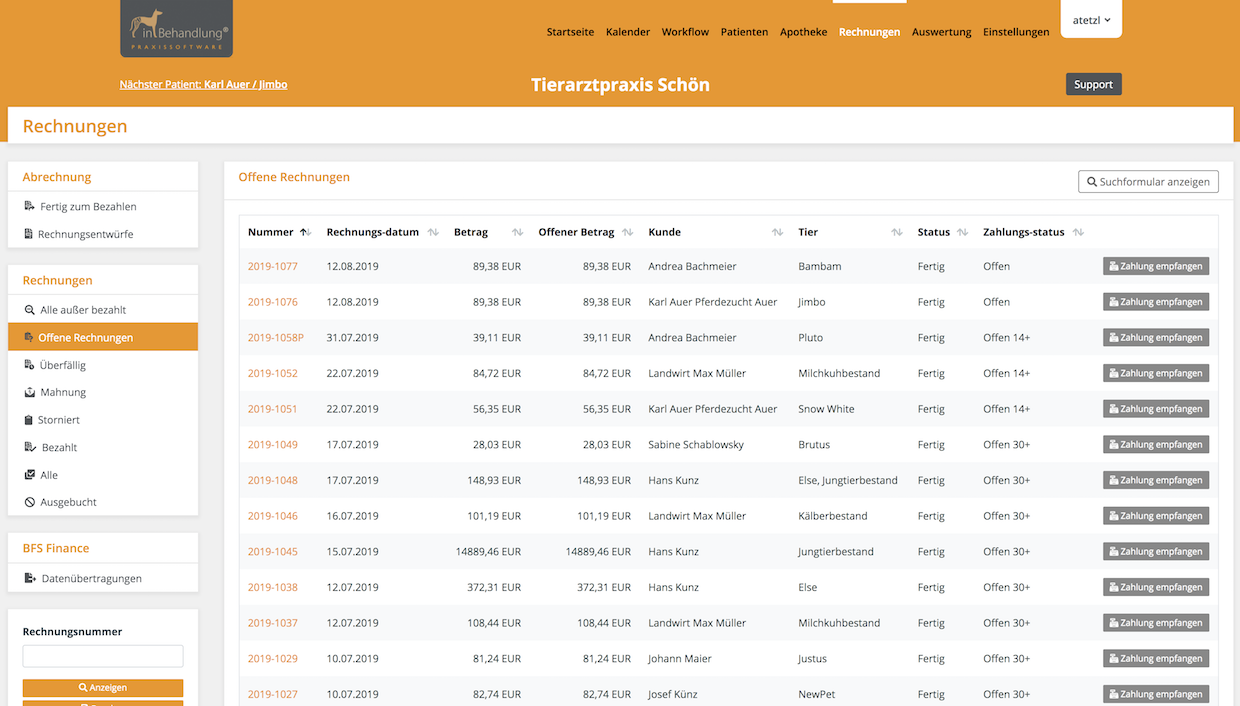Open invoice link 2019-1046
This screenshot has width=1240, height=706.
tap(273, 516)
